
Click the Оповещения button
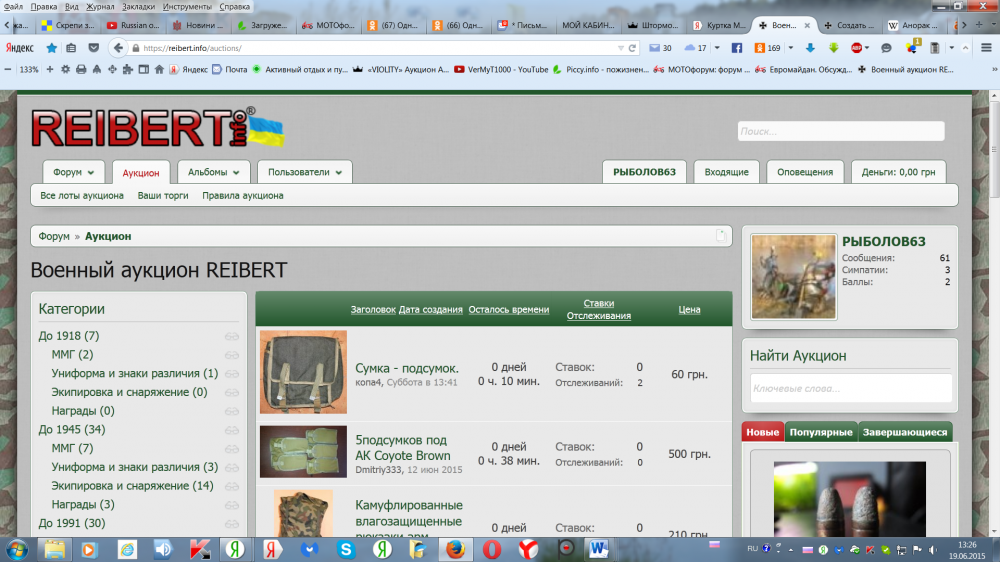pos(805,172)
